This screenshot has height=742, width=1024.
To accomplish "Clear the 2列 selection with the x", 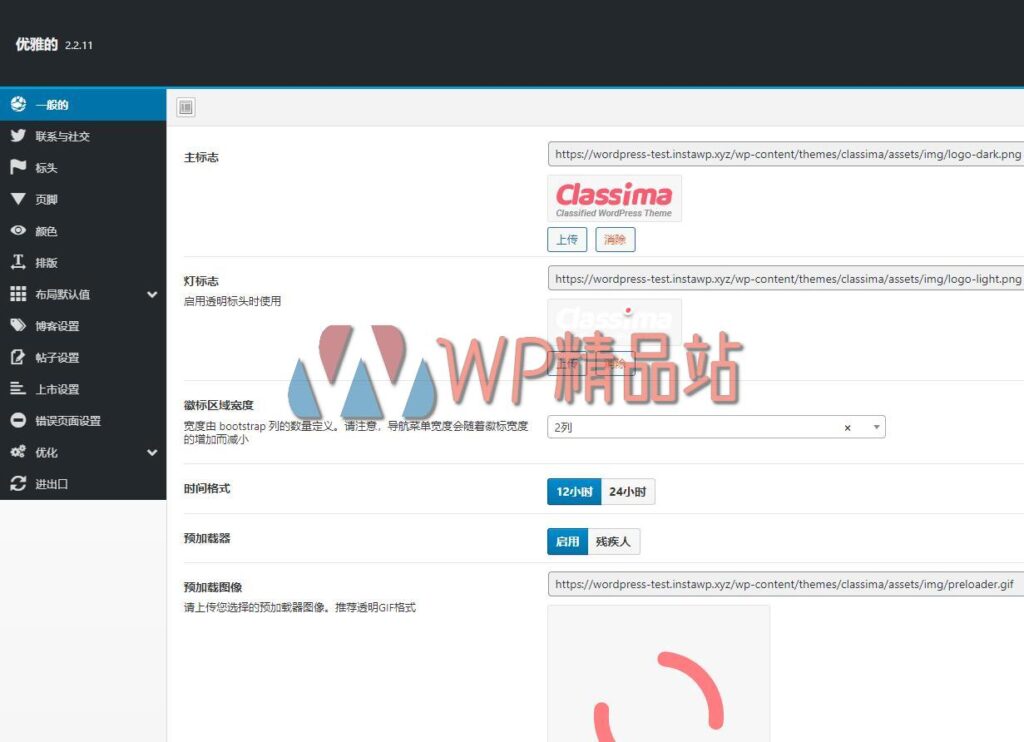I will 847,428.
